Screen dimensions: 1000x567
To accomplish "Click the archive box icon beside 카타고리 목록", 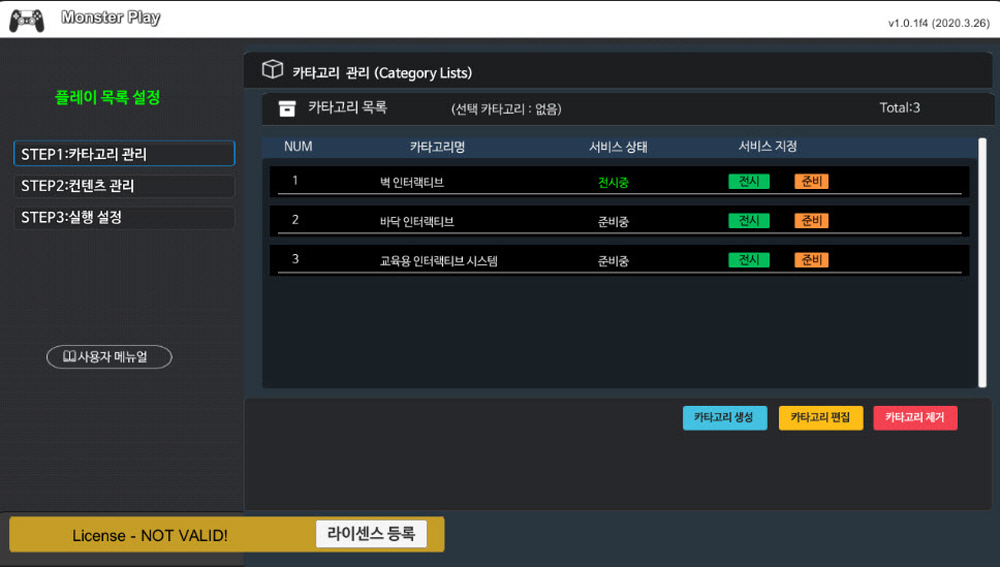I will [x=287, y=109].
